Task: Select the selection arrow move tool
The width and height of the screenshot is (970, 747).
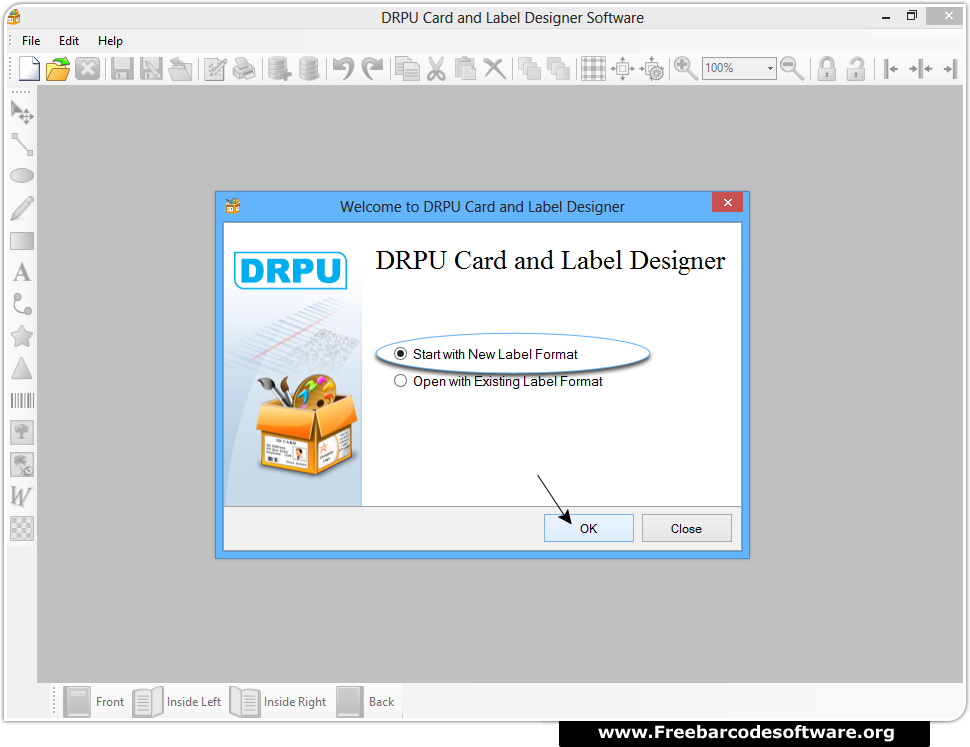Action: (22, 113)
